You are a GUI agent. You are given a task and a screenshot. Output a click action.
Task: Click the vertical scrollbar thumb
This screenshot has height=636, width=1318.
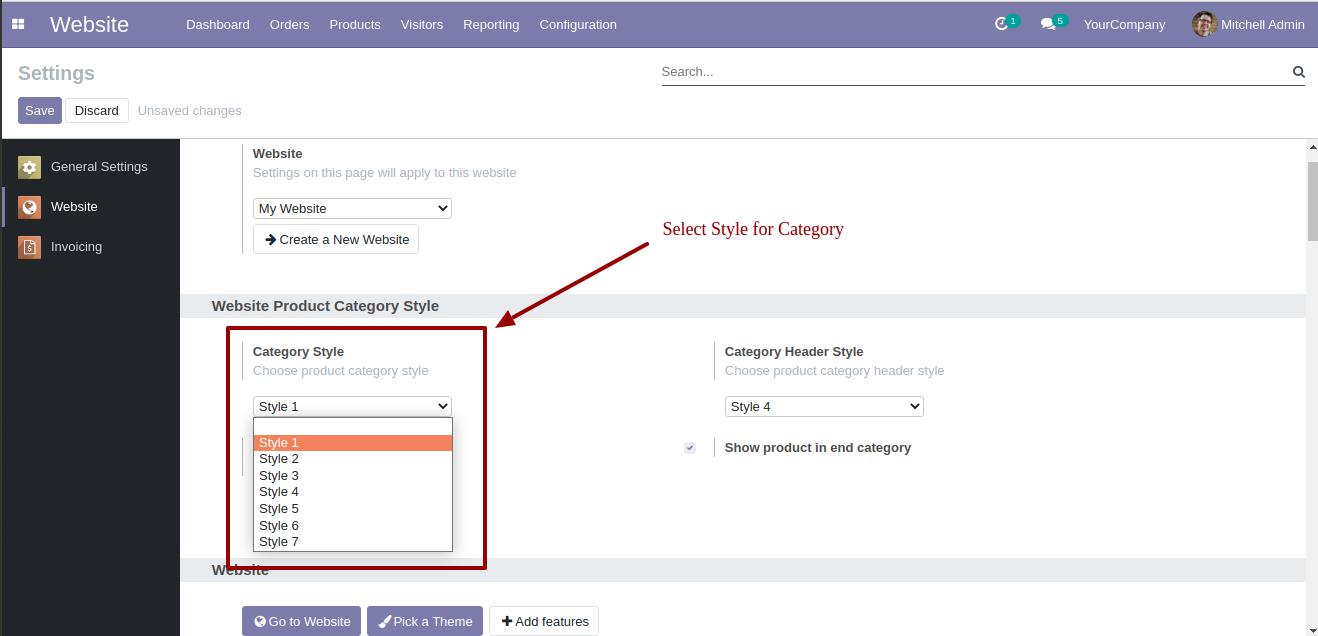point(1312,200)
